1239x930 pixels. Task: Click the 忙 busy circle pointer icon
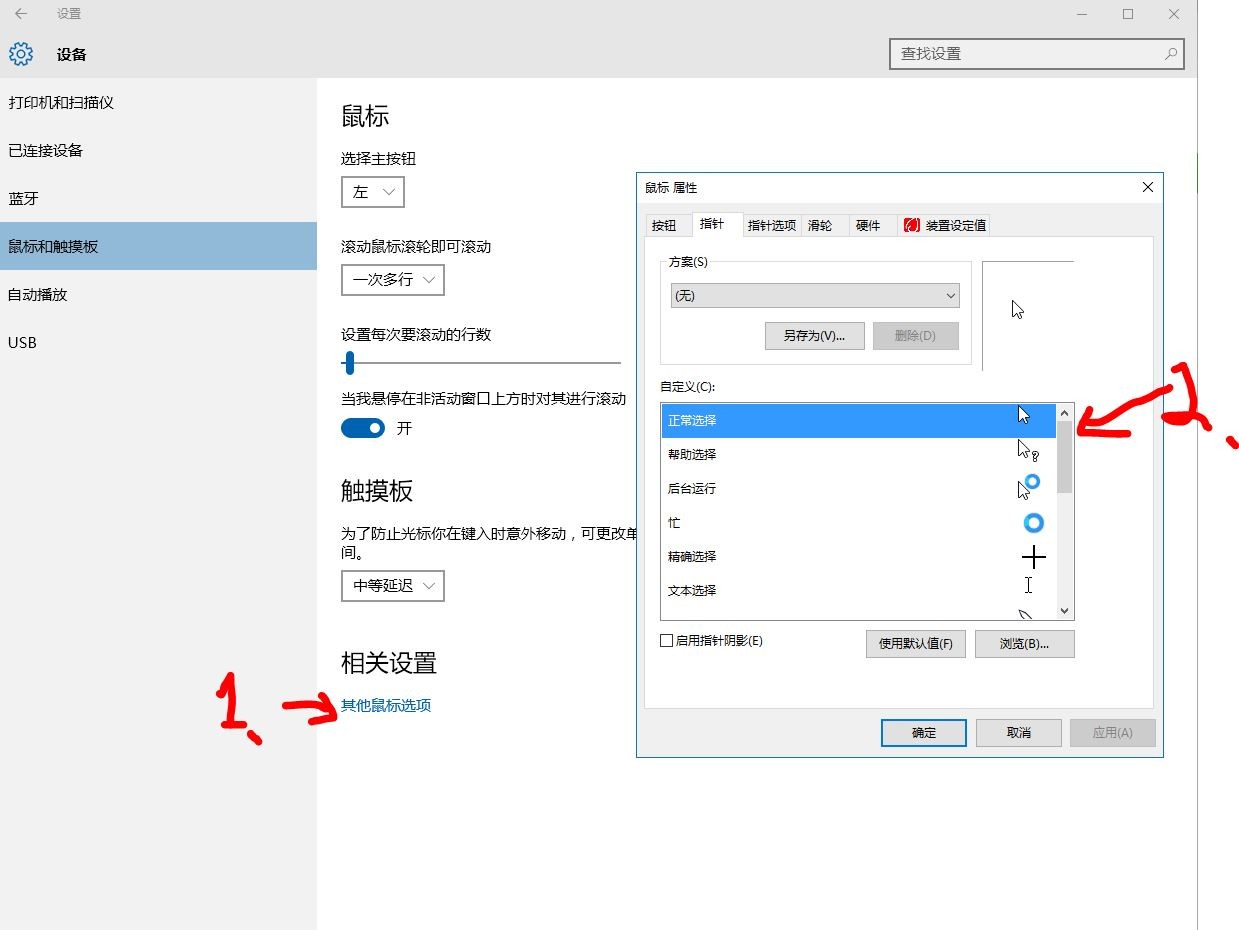(1033, 522)
